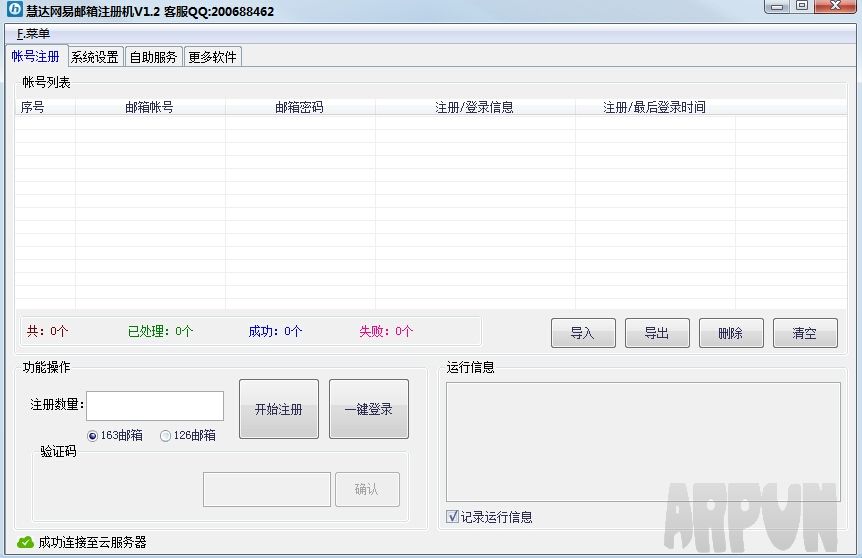The width and height of the screenshot is (862, 558).
Task: Sort by 邮箱帐号 column header
Action: 150,107
